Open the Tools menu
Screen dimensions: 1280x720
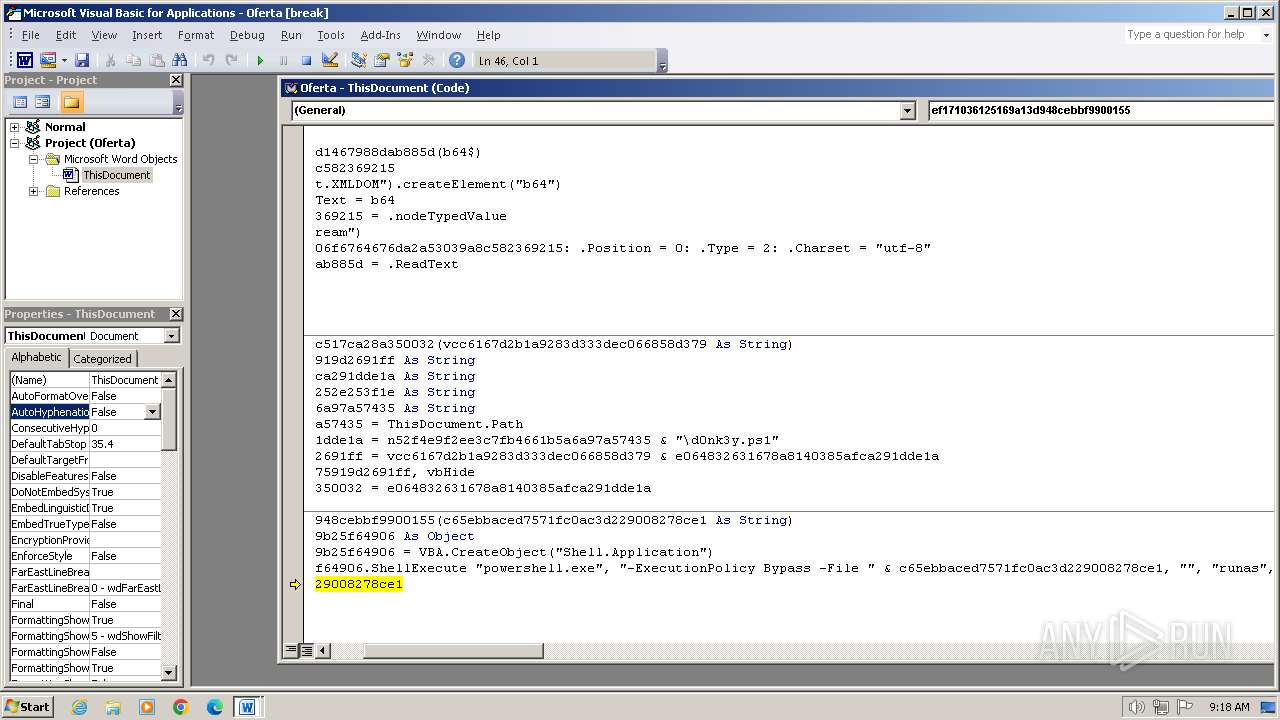coord(331,35)
